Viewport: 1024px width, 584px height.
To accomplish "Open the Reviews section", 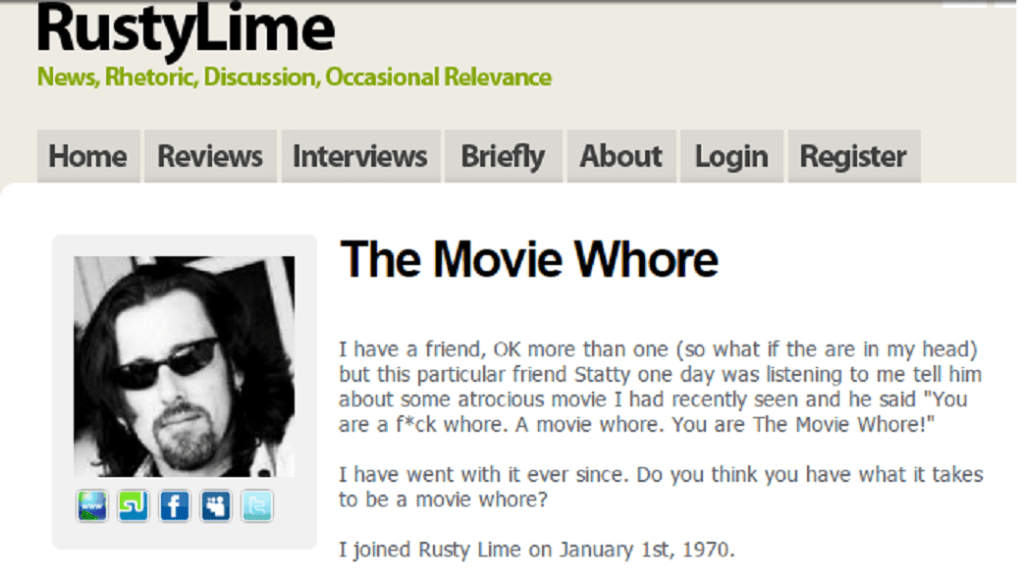I will click(210, 157).
